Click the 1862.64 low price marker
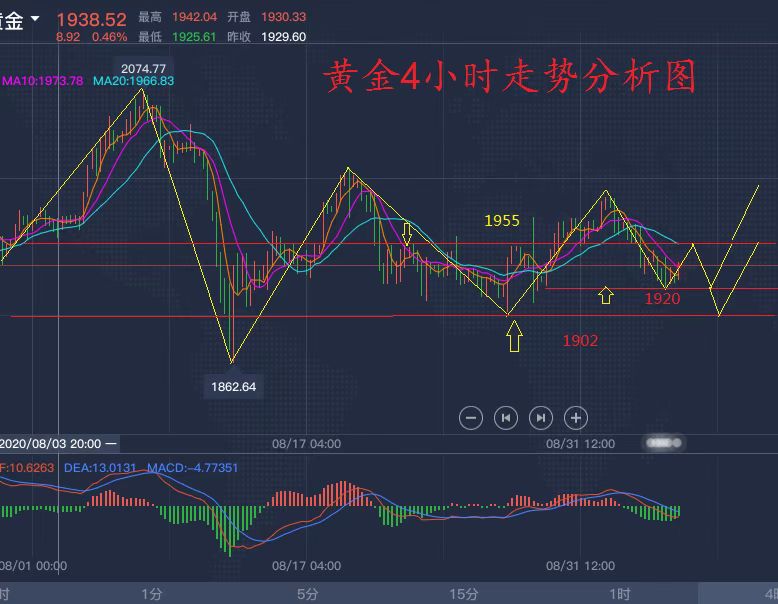 [x=233, y=386]
